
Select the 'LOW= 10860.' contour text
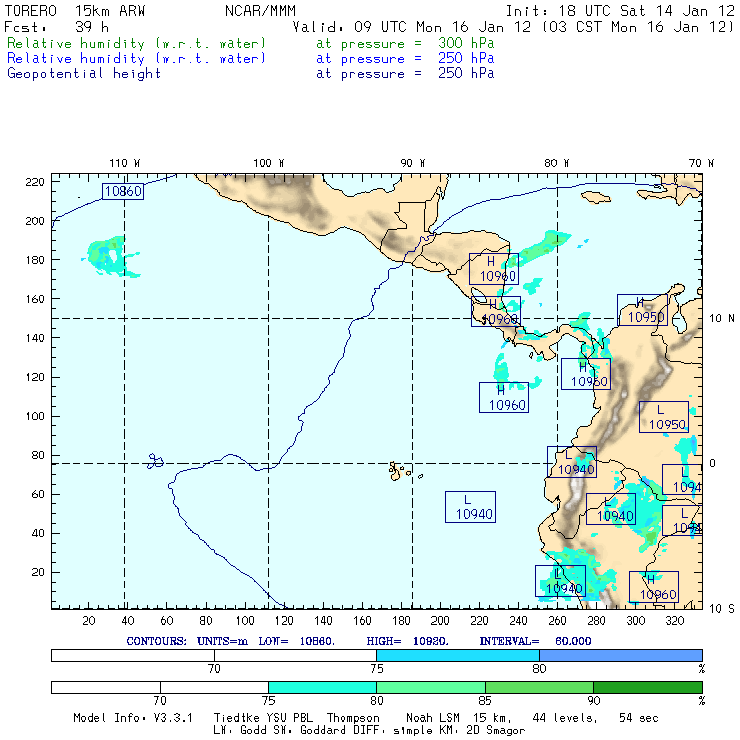tap(296, 641)
